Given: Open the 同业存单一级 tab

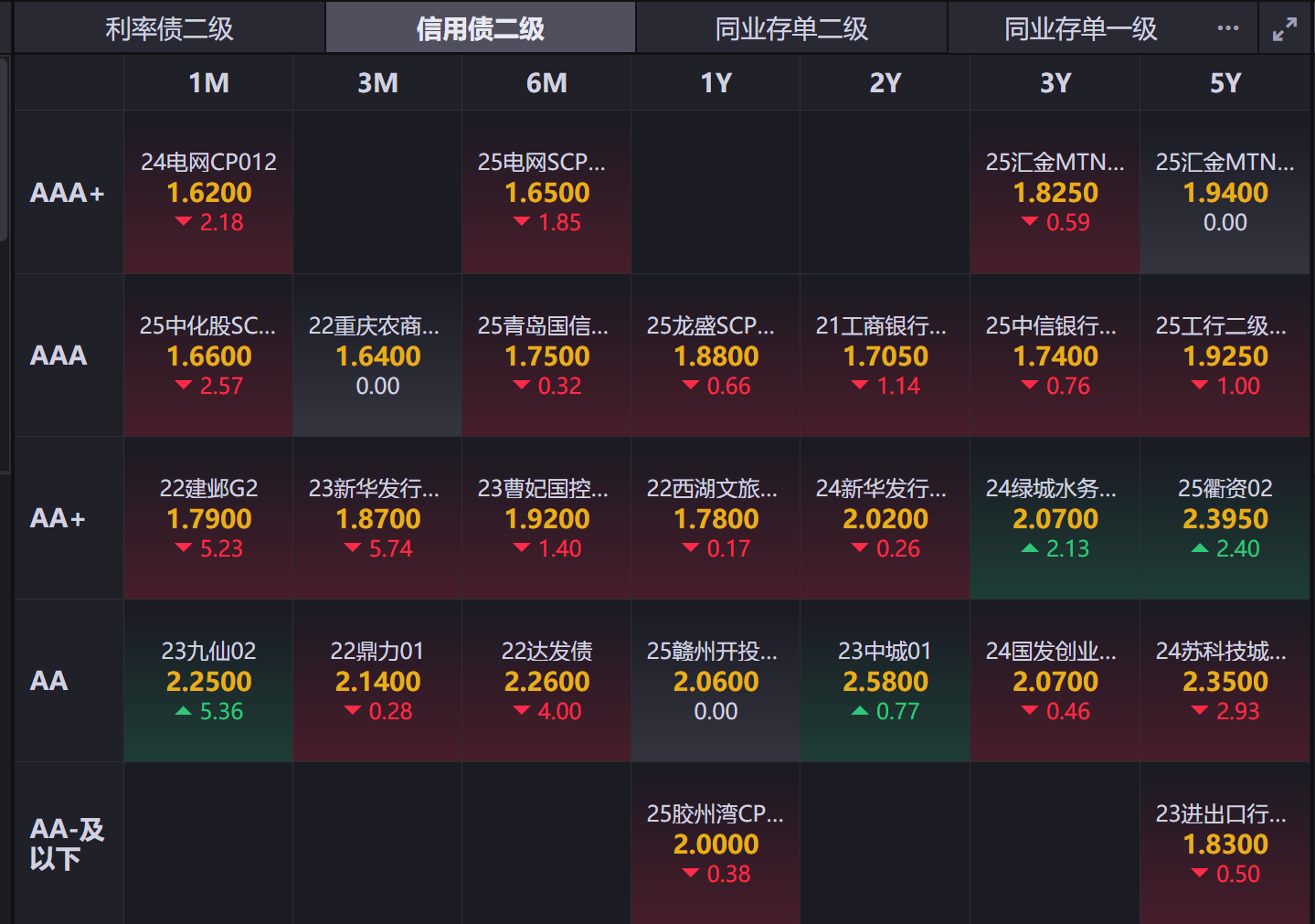Looking at the screenshot, I should (1080, 28).
